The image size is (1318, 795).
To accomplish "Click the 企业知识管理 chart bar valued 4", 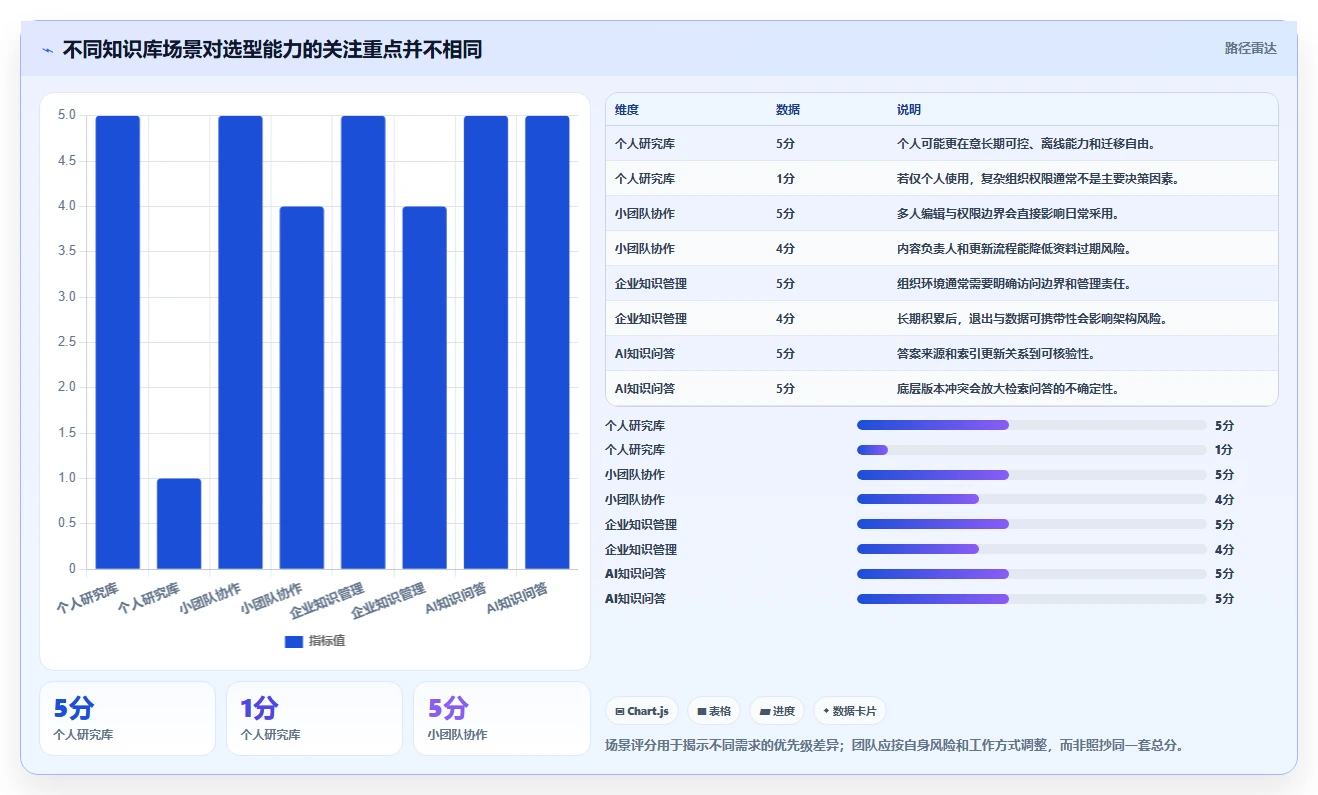I will [425, 388].
